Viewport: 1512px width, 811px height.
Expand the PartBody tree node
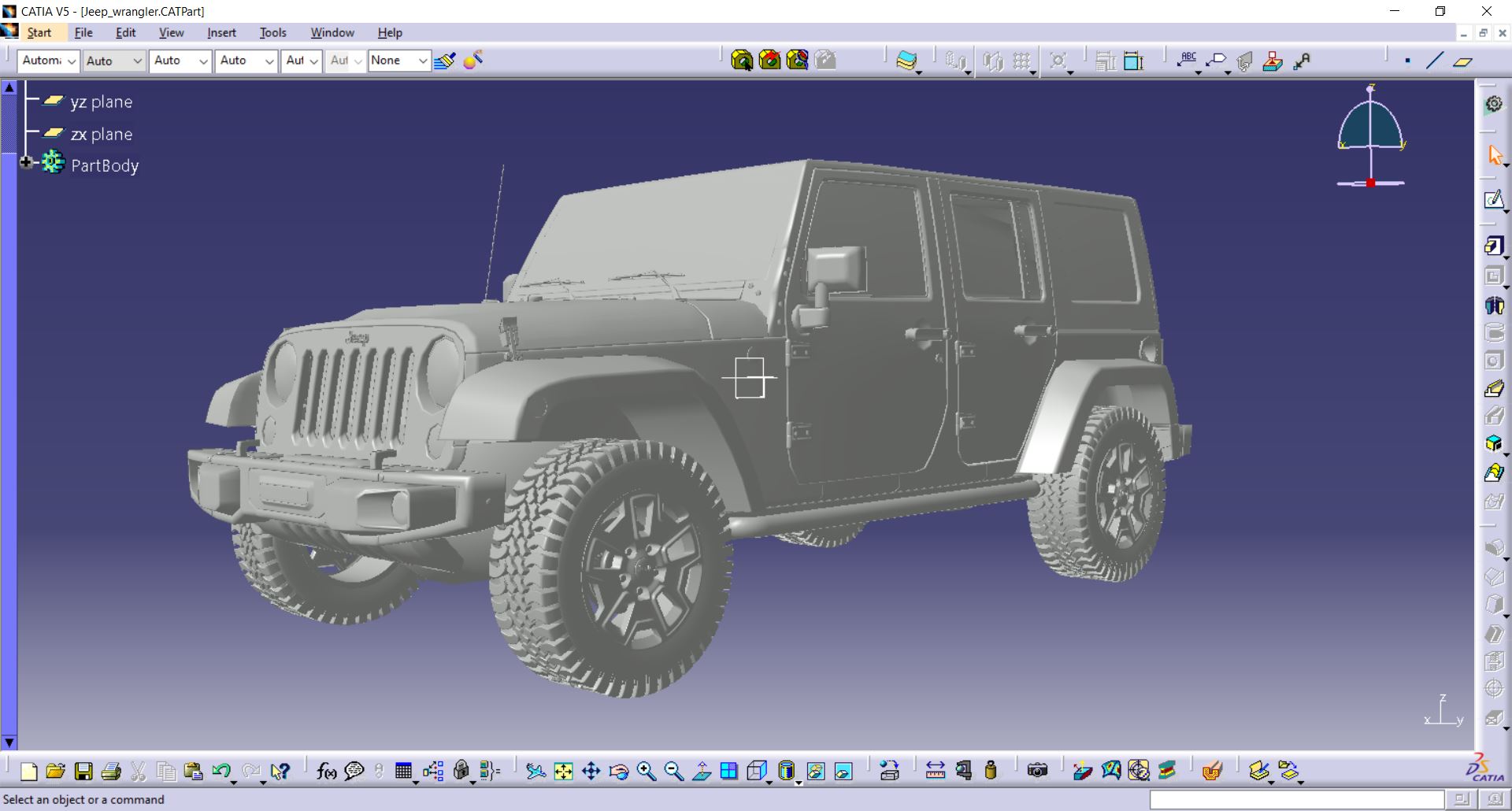[x=26, y=162]
